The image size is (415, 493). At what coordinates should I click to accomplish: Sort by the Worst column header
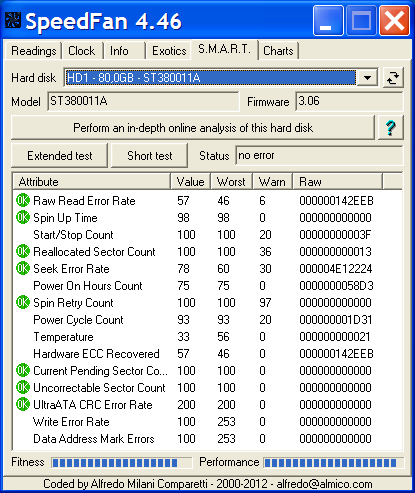click(x=231, y=182)
